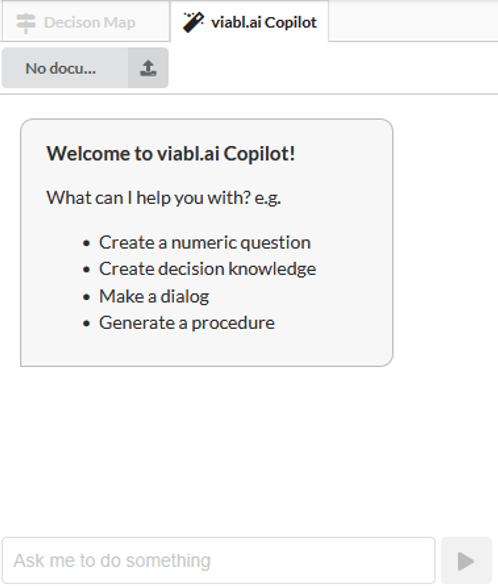This screenshot has width=498, height=586.
Task: Focus the 'Ask me to do something' field
Action: (219, 560)
